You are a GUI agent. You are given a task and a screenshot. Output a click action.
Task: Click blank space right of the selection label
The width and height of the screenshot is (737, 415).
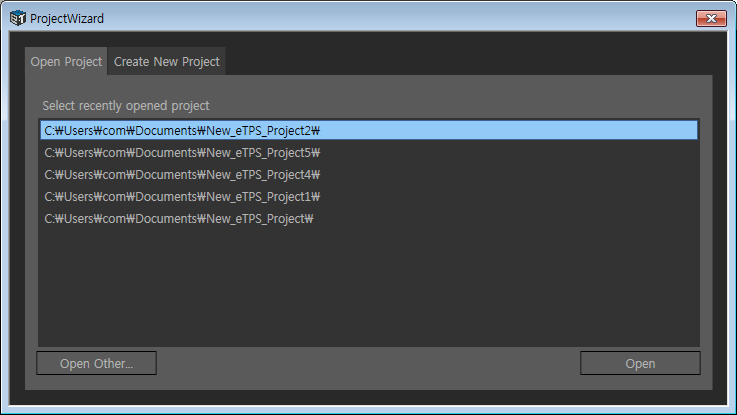(x=450, y=105)
